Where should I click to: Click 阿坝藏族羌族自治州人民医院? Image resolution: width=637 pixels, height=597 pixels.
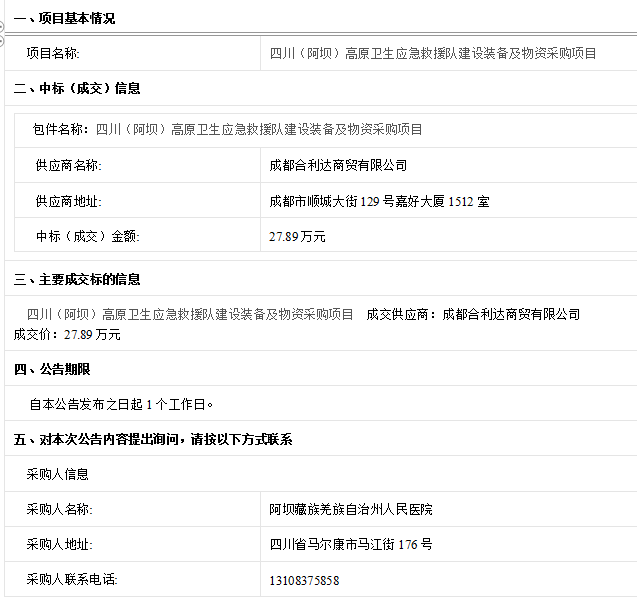351,509
